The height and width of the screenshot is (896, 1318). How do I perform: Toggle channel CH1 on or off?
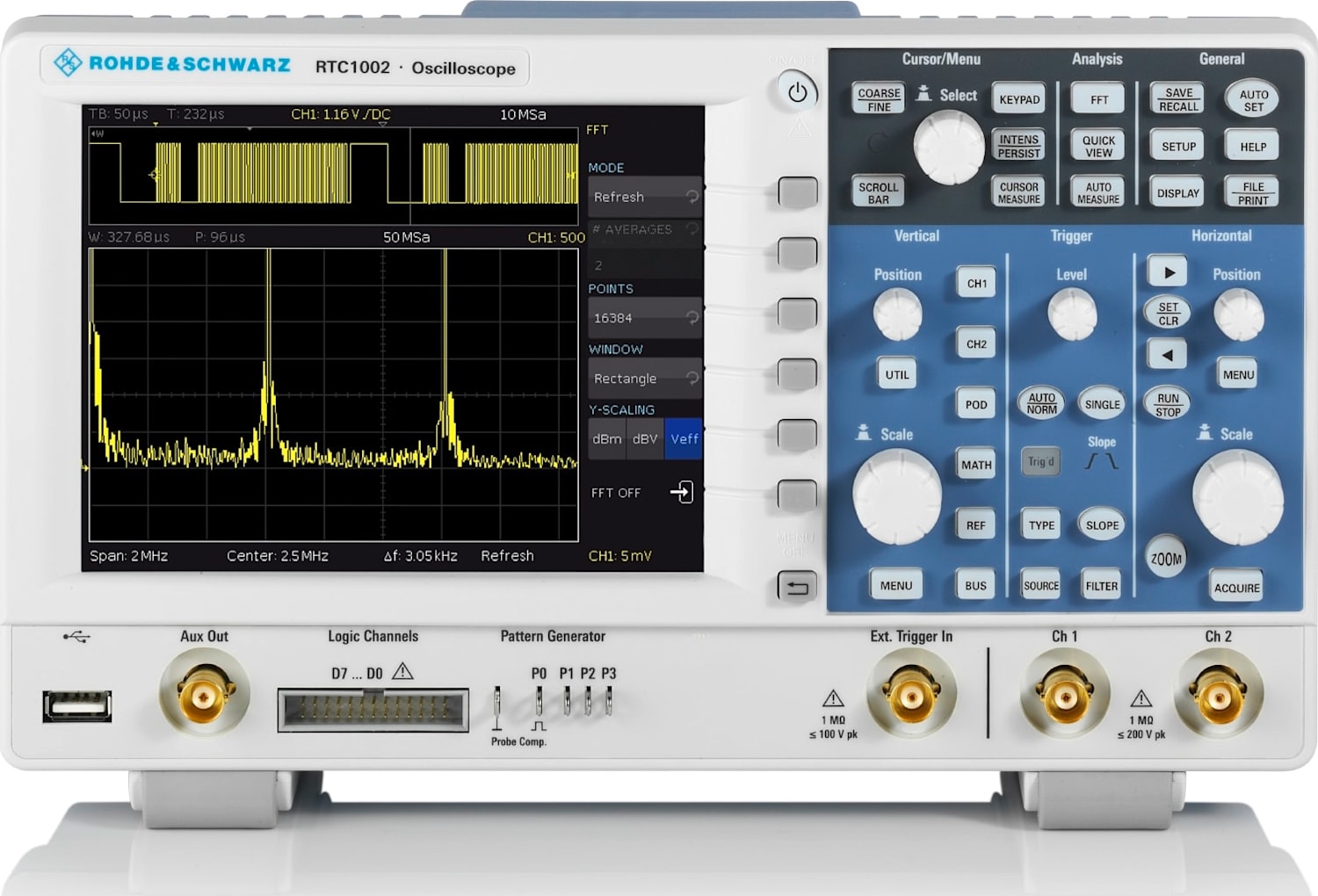click(976, 283)
